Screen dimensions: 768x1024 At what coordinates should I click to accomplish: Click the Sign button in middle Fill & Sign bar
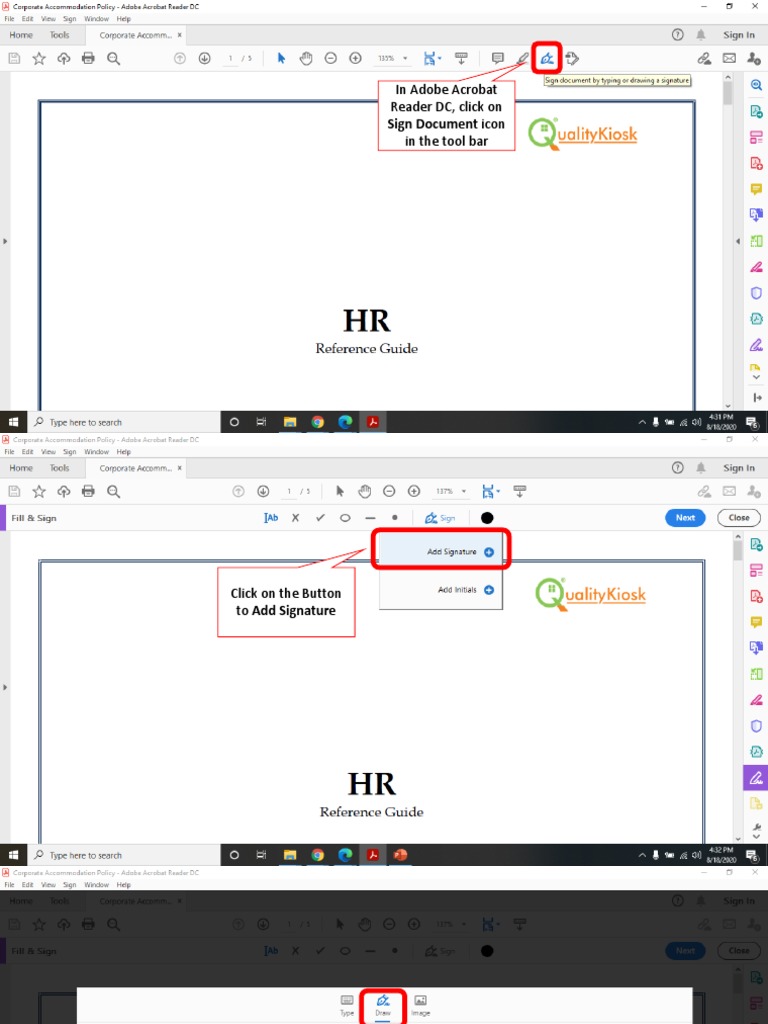pyautogui.click(x=440, y=518)
